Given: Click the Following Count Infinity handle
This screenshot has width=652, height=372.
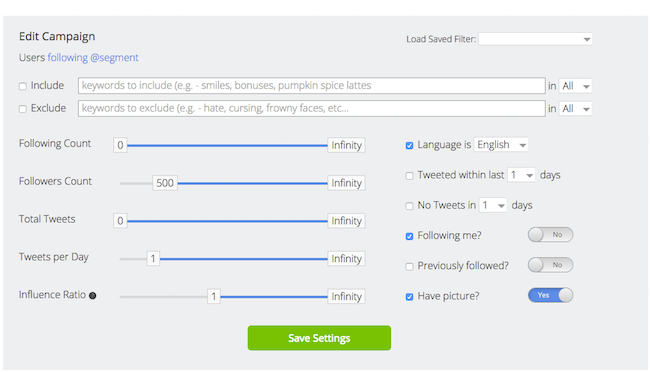Looking at the screenshot, I should pyautogui.click(x=346, y=145).
